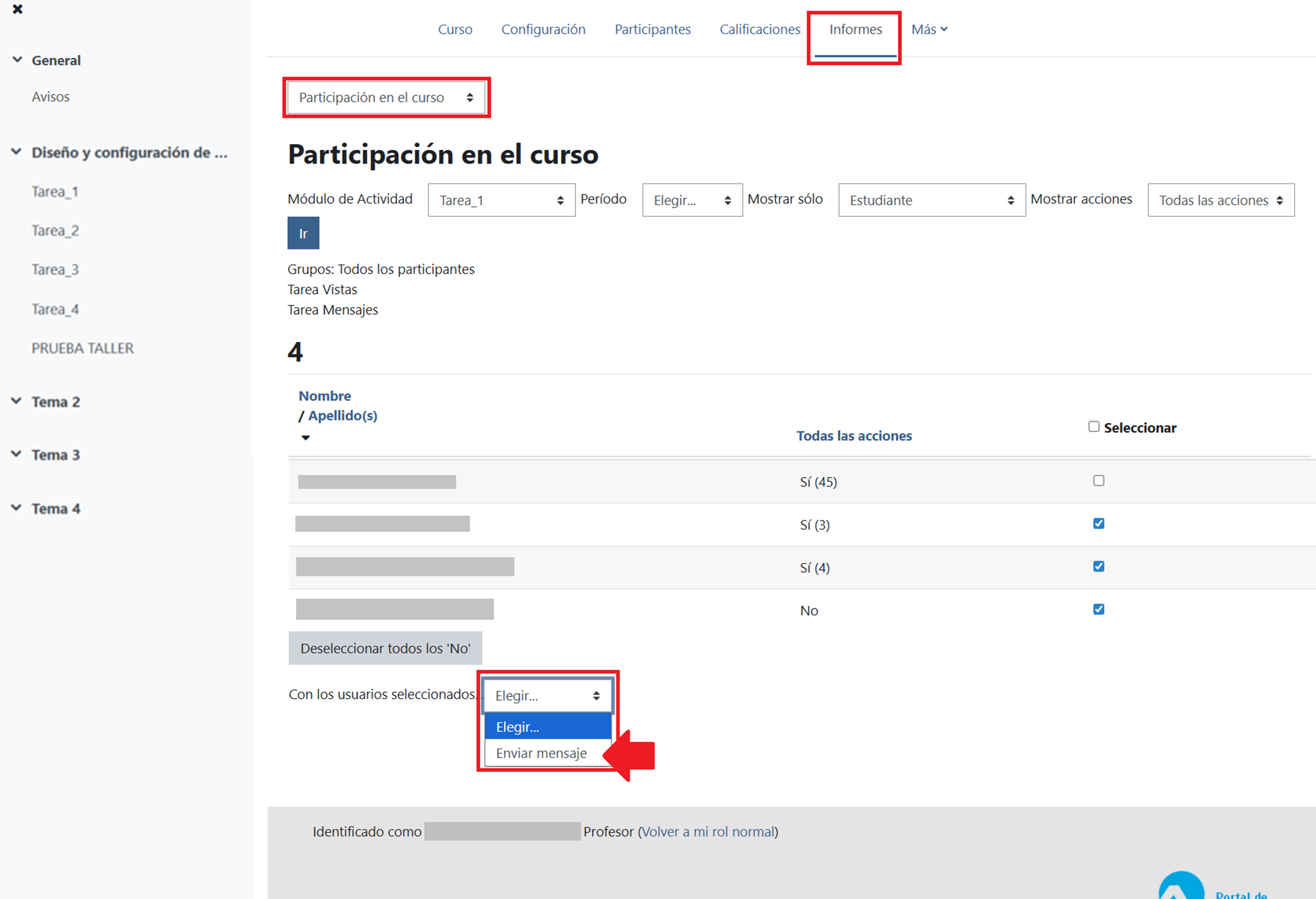Click the No cell in the table

[x=809, y=610]
